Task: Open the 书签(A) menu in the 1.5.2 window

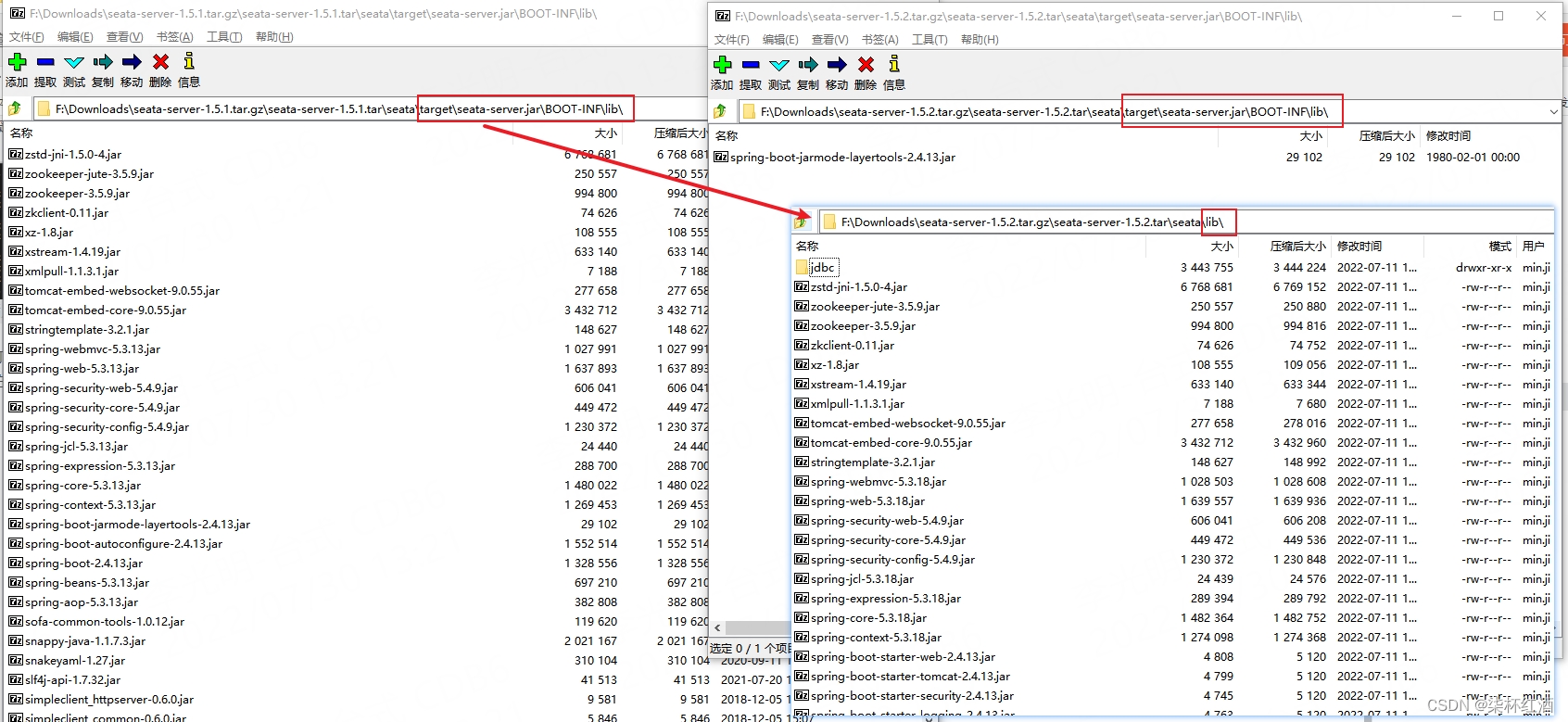Action: coord(879,40)
